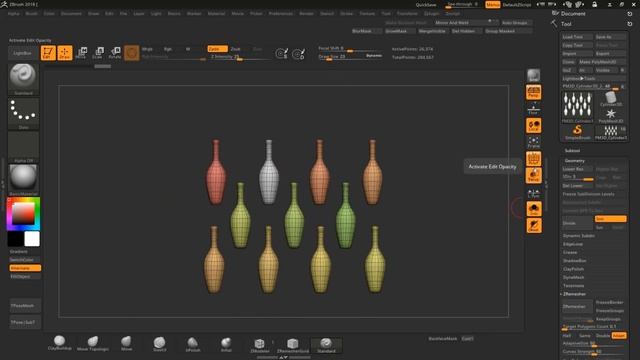The image size is (640, 360).
Task: Open the Dots stroke selector
Action: [x=23, y=113]
